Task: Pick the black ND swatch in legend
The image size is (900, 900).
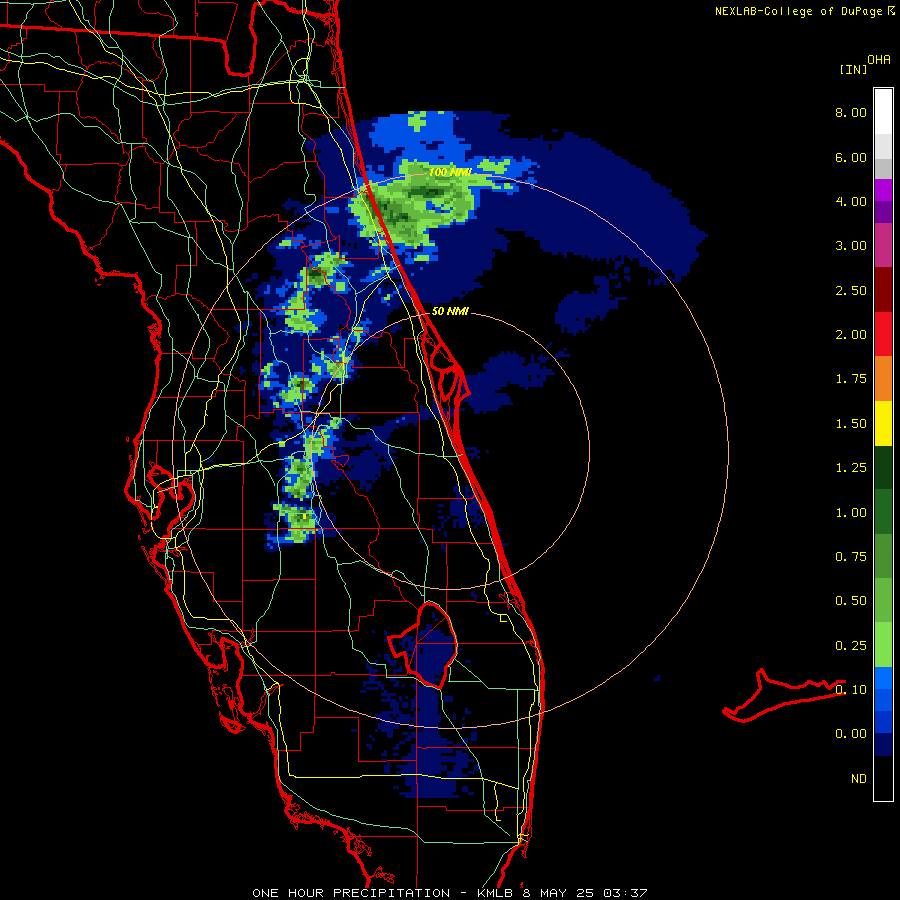Action: (883, 778)
